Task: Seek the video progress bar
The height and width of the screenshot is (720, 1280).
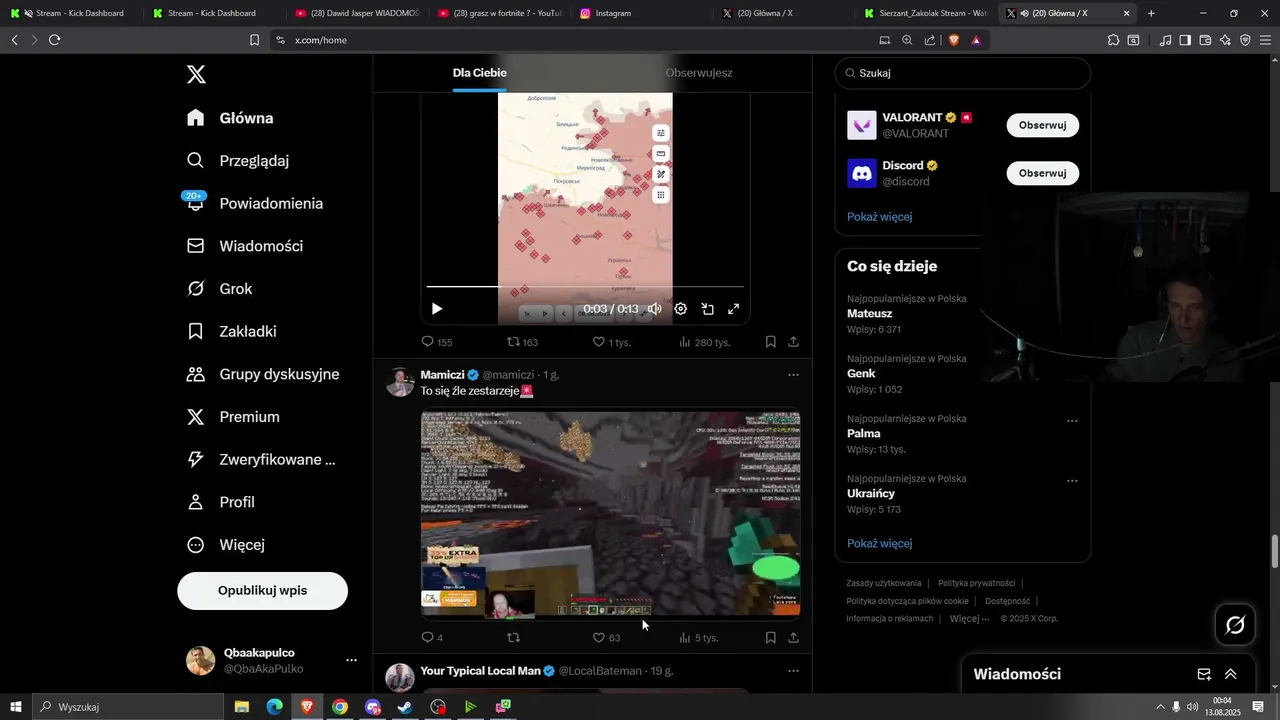Action: 585,287
